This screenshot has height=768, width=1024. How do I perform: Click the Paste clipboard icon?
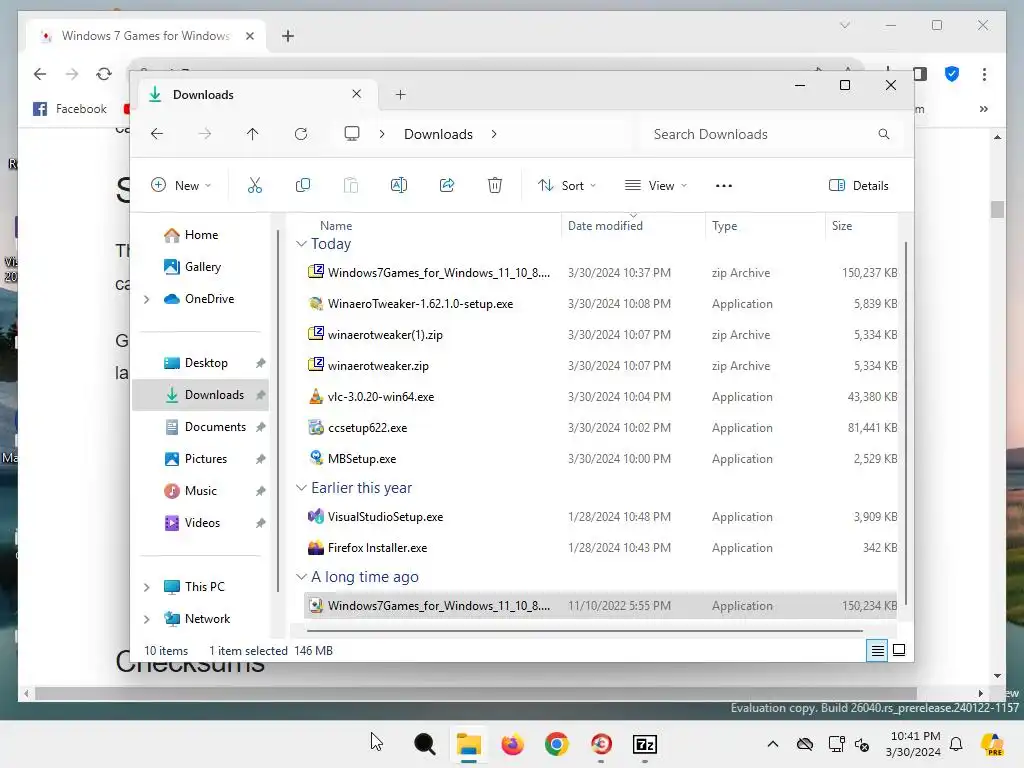click(x=351, y=185)
